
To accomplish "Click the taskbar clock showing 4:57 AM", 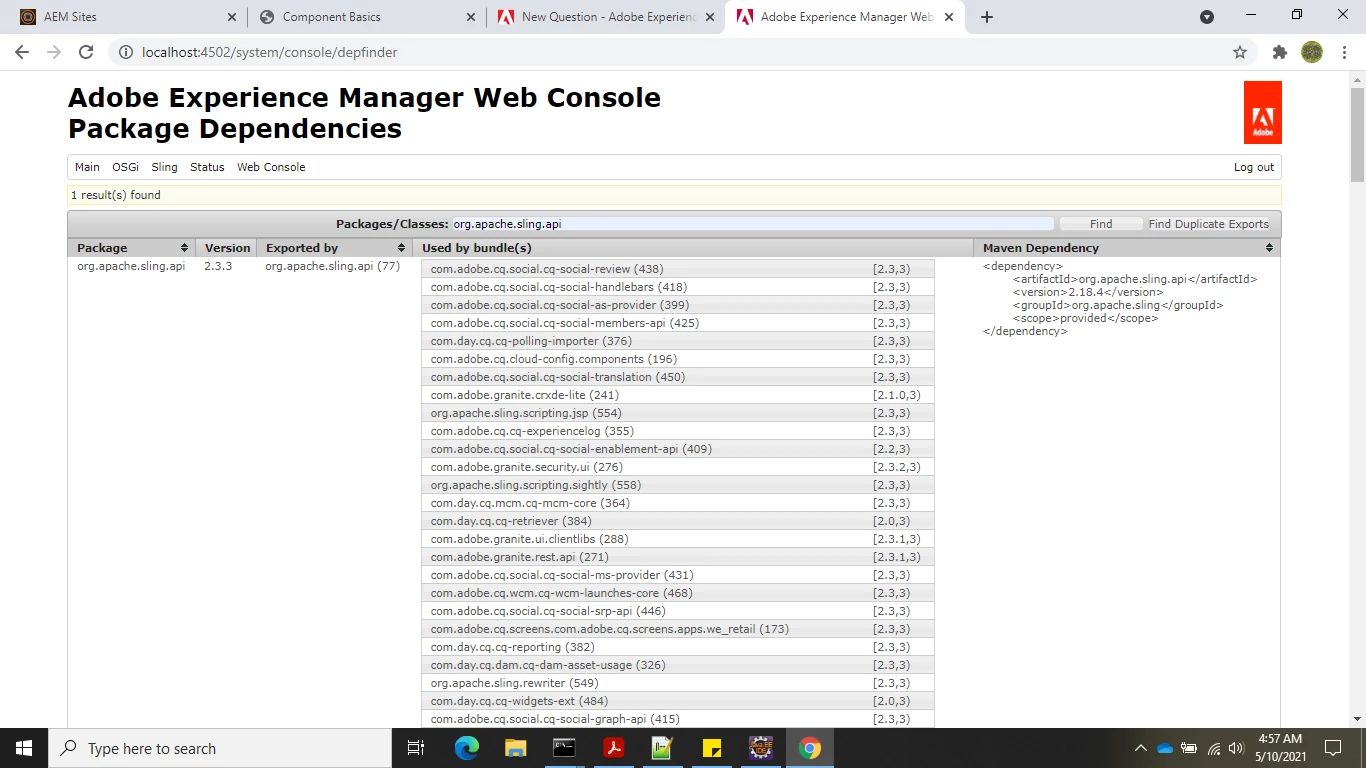I will 1279,748.
